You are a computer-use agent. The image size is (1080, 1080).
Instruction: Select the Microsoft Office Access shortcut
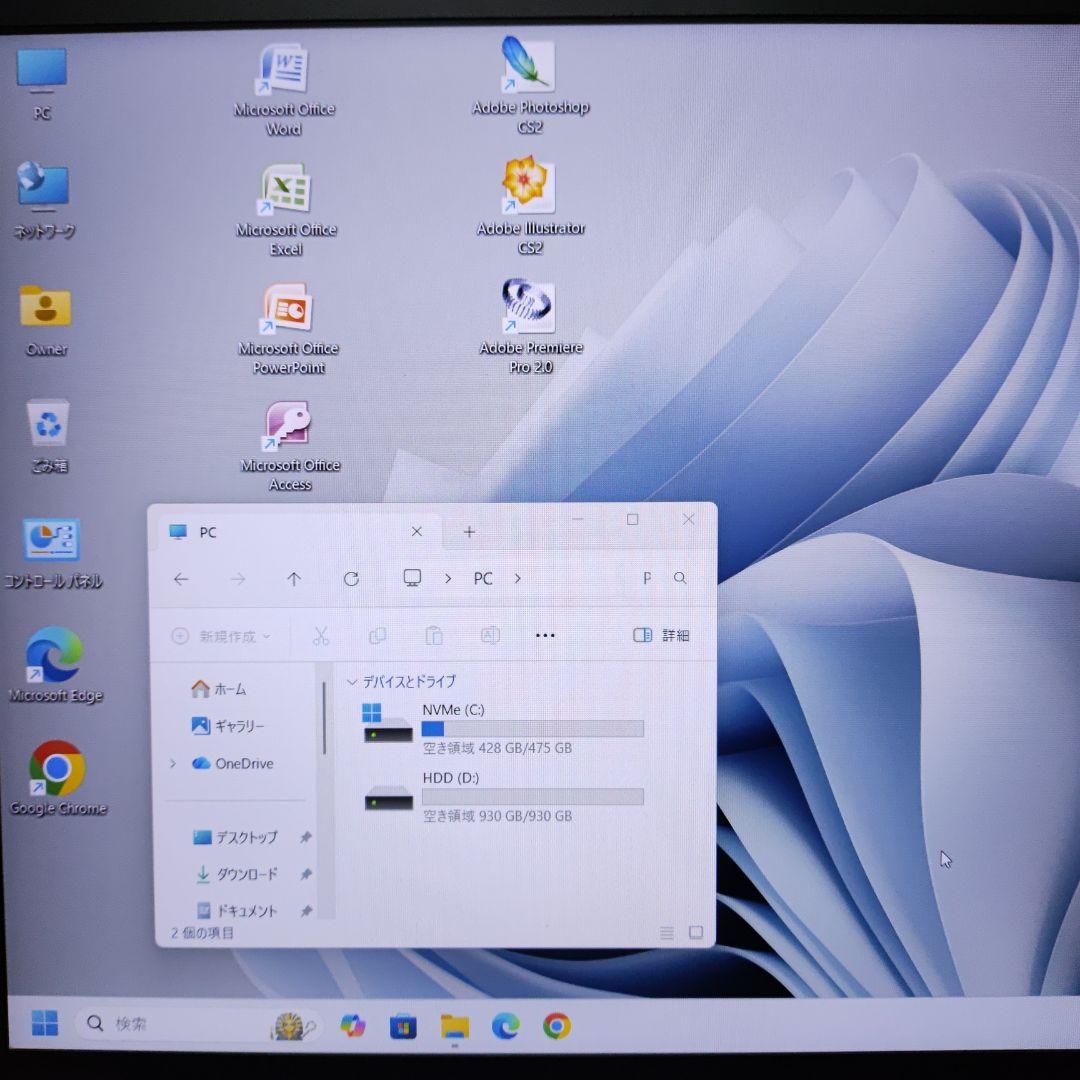289,426
